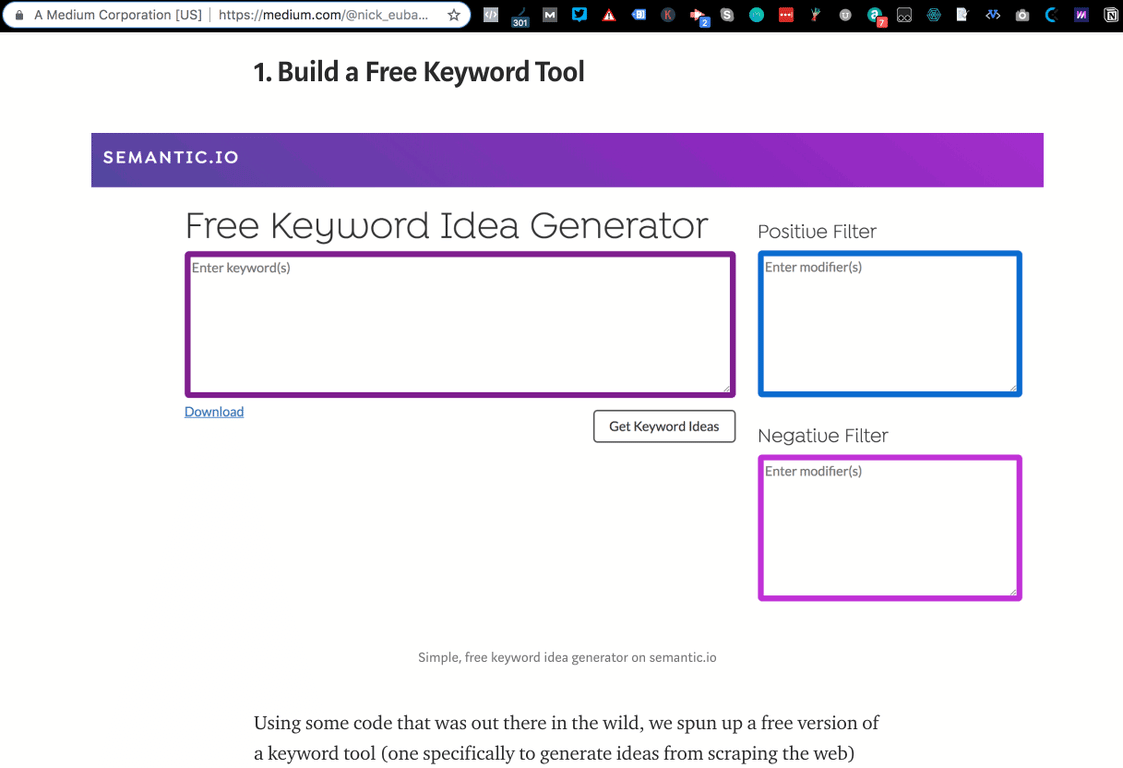Open the blue angle-bracket V extension

click(993, 14)
